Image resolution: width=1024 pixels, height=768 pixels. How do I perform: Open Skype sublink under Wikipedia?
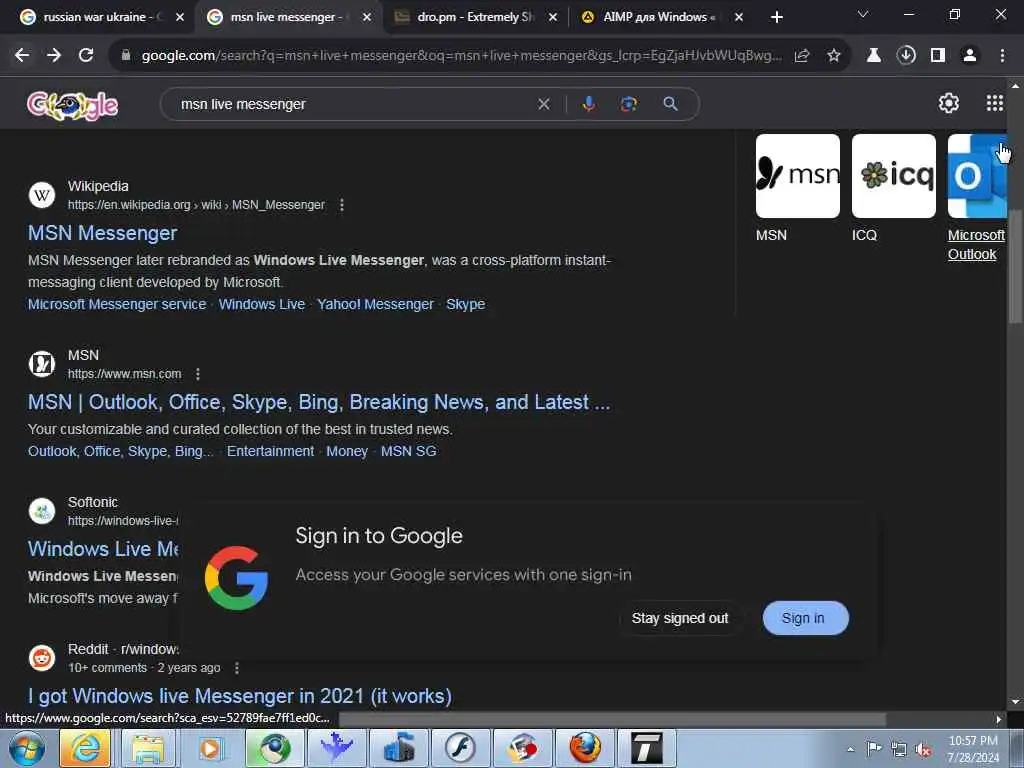click(465, 304)
